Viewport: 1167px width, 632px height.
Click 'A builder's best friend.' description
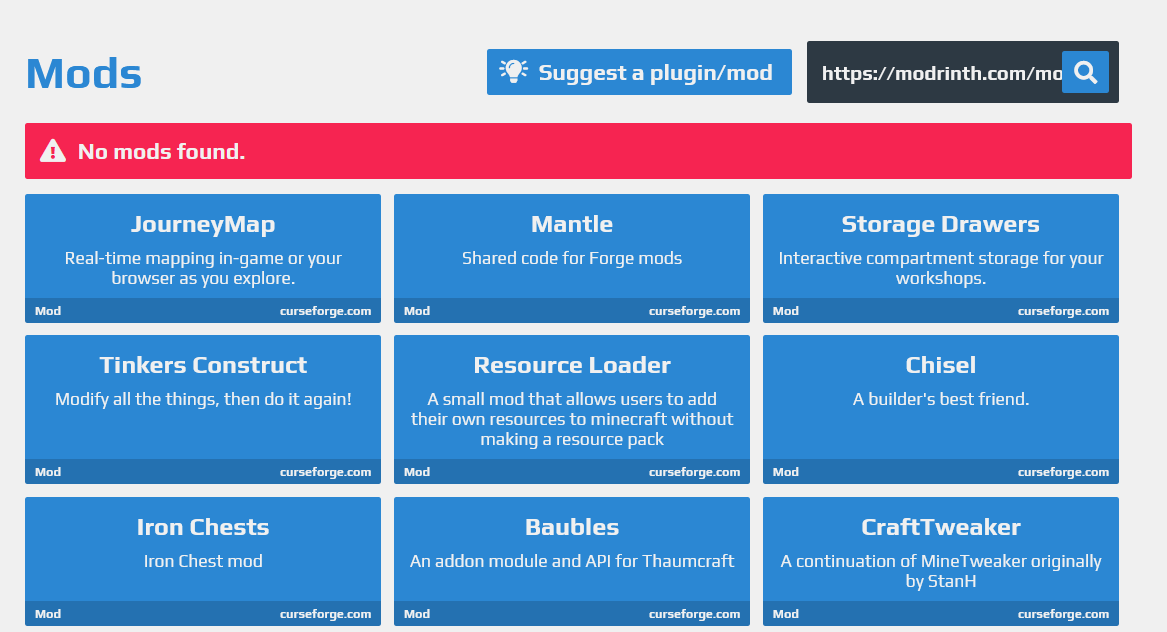(x=941, y=399)
